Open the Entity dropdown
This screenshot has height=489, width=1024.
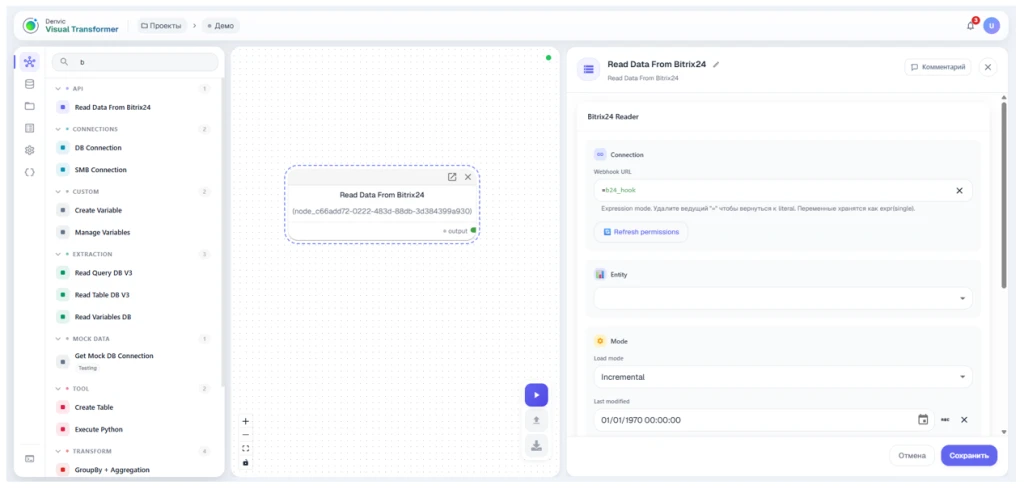click(782, 298)
